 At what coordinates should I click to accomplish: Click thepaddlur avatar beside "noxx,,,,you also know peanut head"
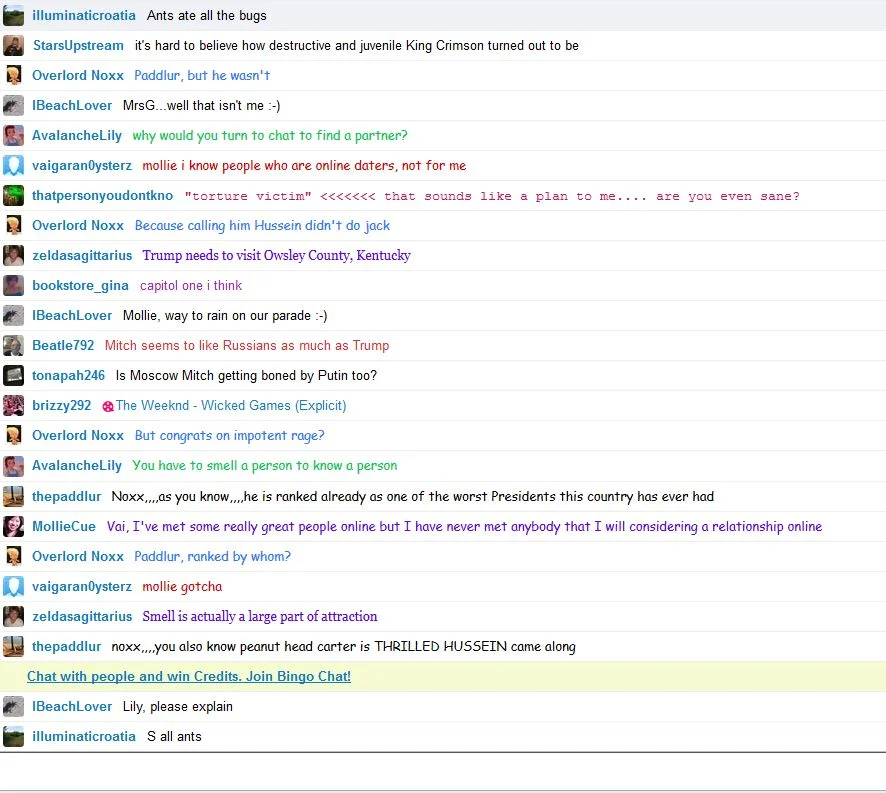tap(14, 646)
